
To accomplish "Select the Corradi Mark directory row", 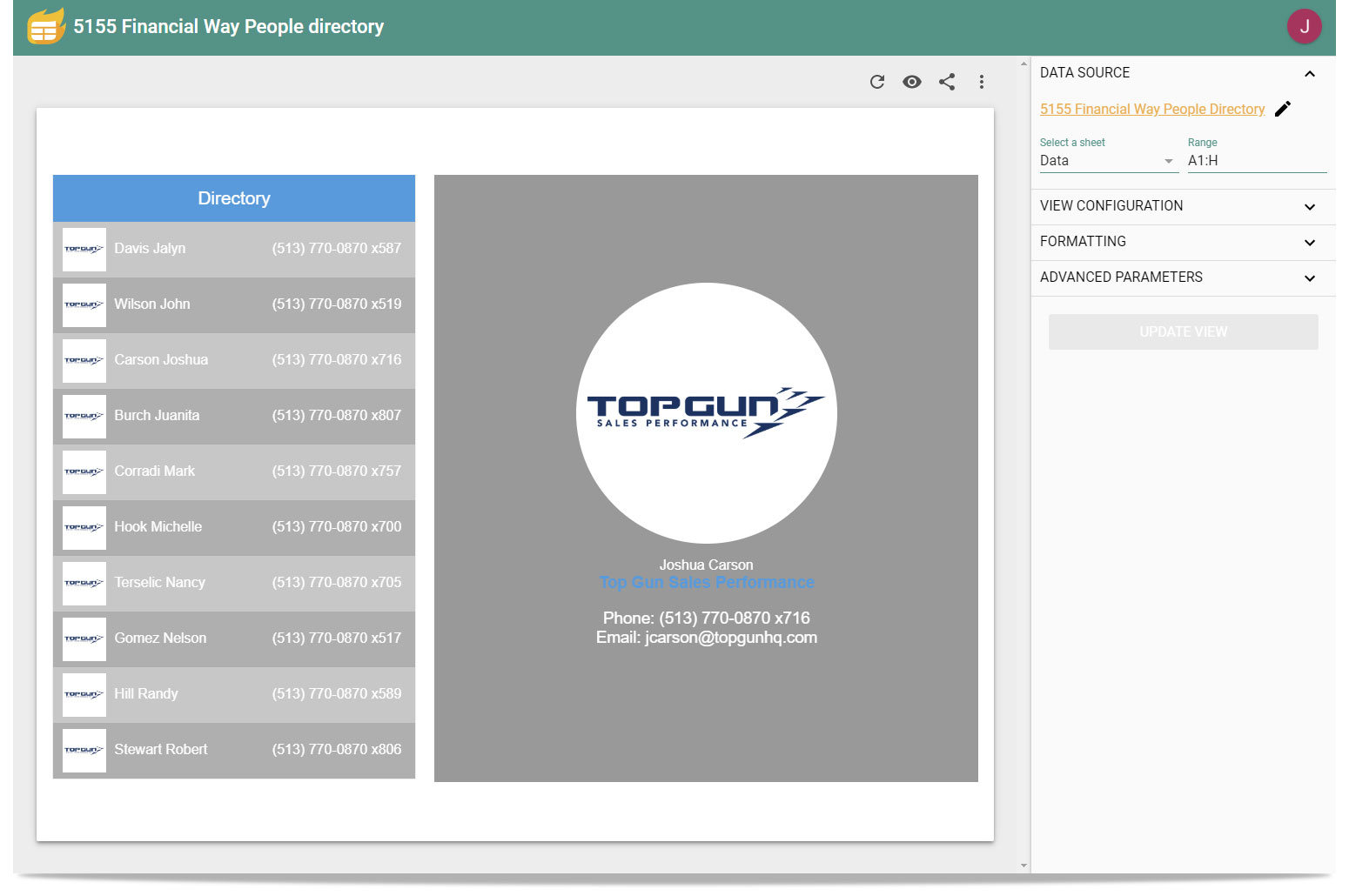I will (x=234, y=472).
